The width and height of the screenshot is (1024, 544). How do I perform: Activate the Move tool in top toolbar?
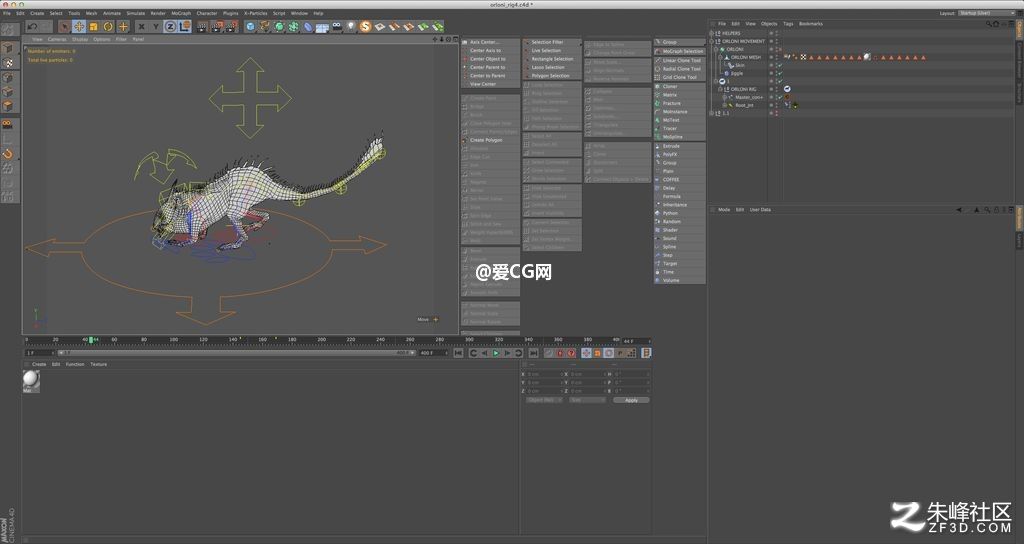click(x=78, y=26)
